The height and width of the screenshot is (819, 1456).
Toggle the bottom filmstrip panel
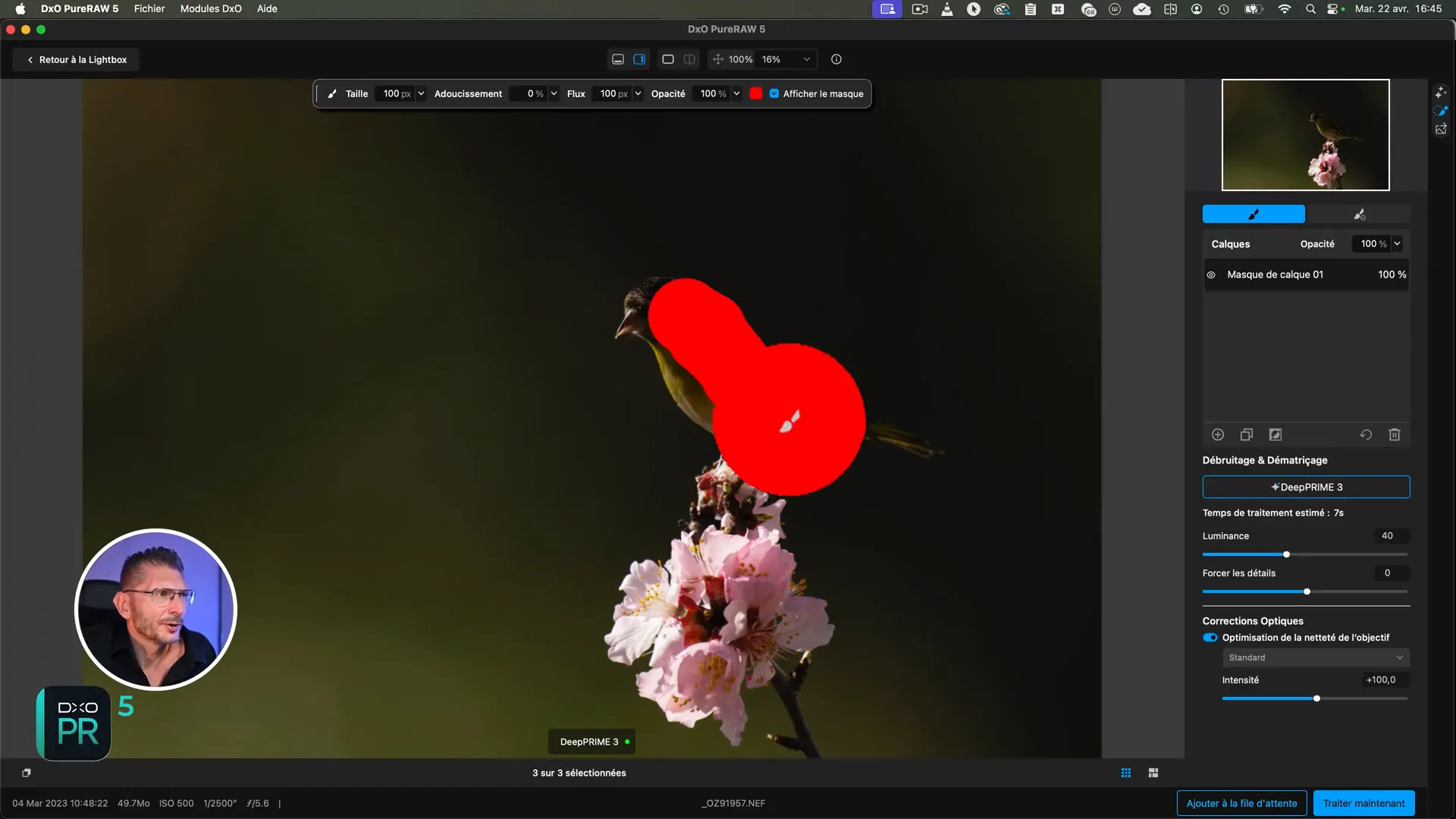[x=618, y=59]
